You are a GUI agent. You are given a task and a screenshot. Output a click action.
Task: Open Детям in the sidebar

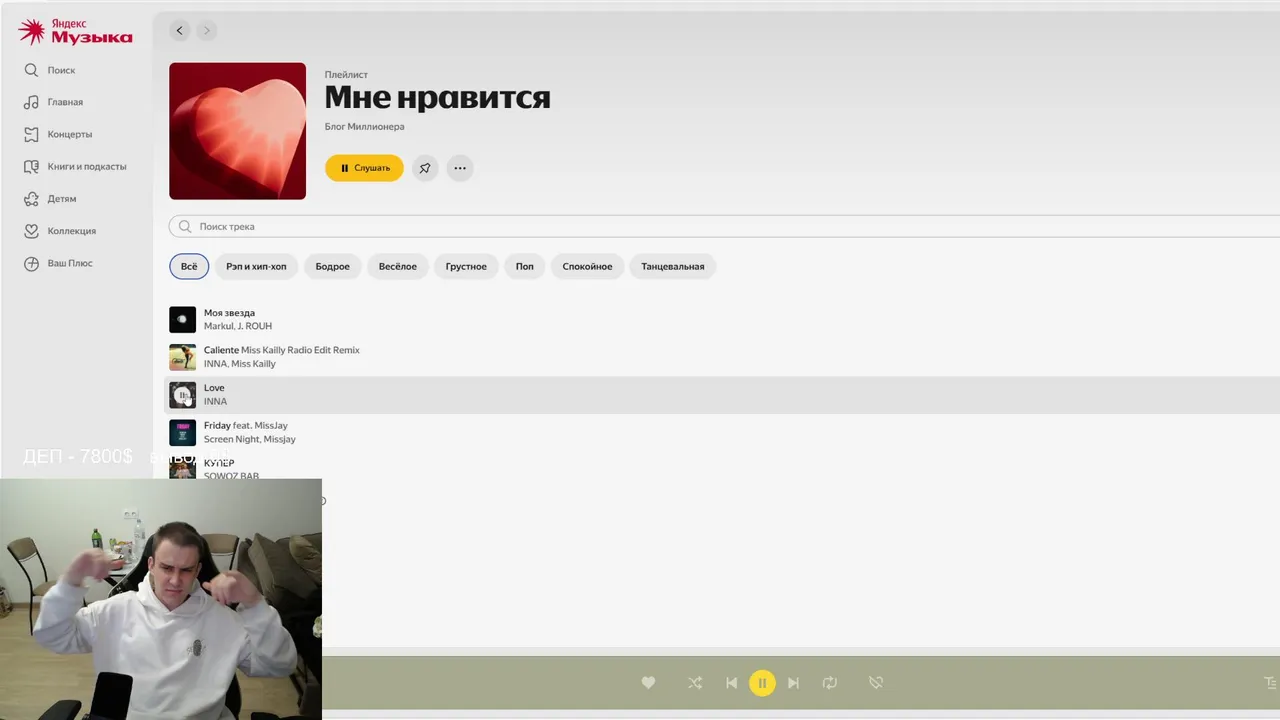point(62,198)
